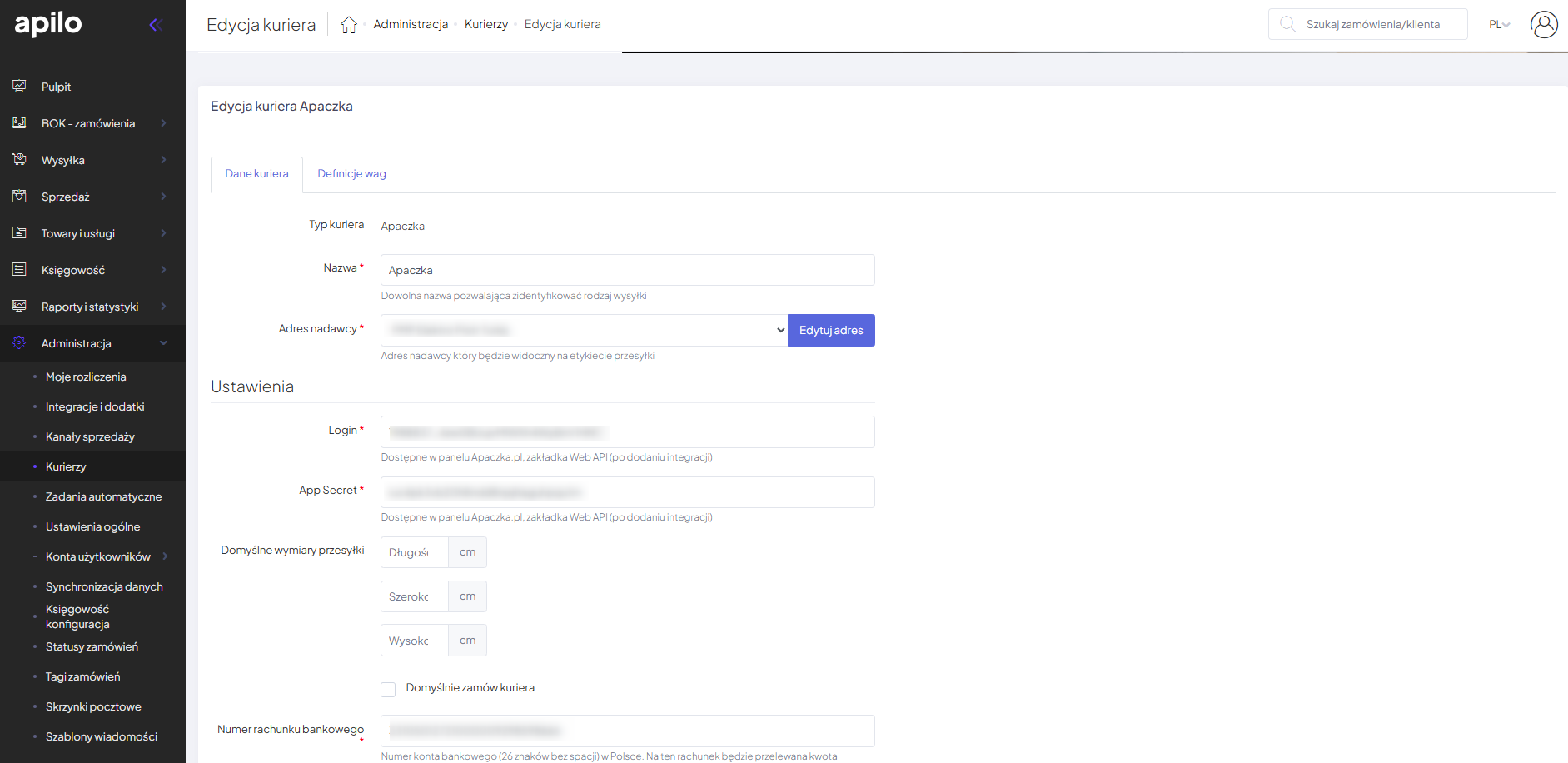This screenshot has width=1568, height=763.
Task: Collapse the Administracja menu section
Action: click(x=163, y=343)
